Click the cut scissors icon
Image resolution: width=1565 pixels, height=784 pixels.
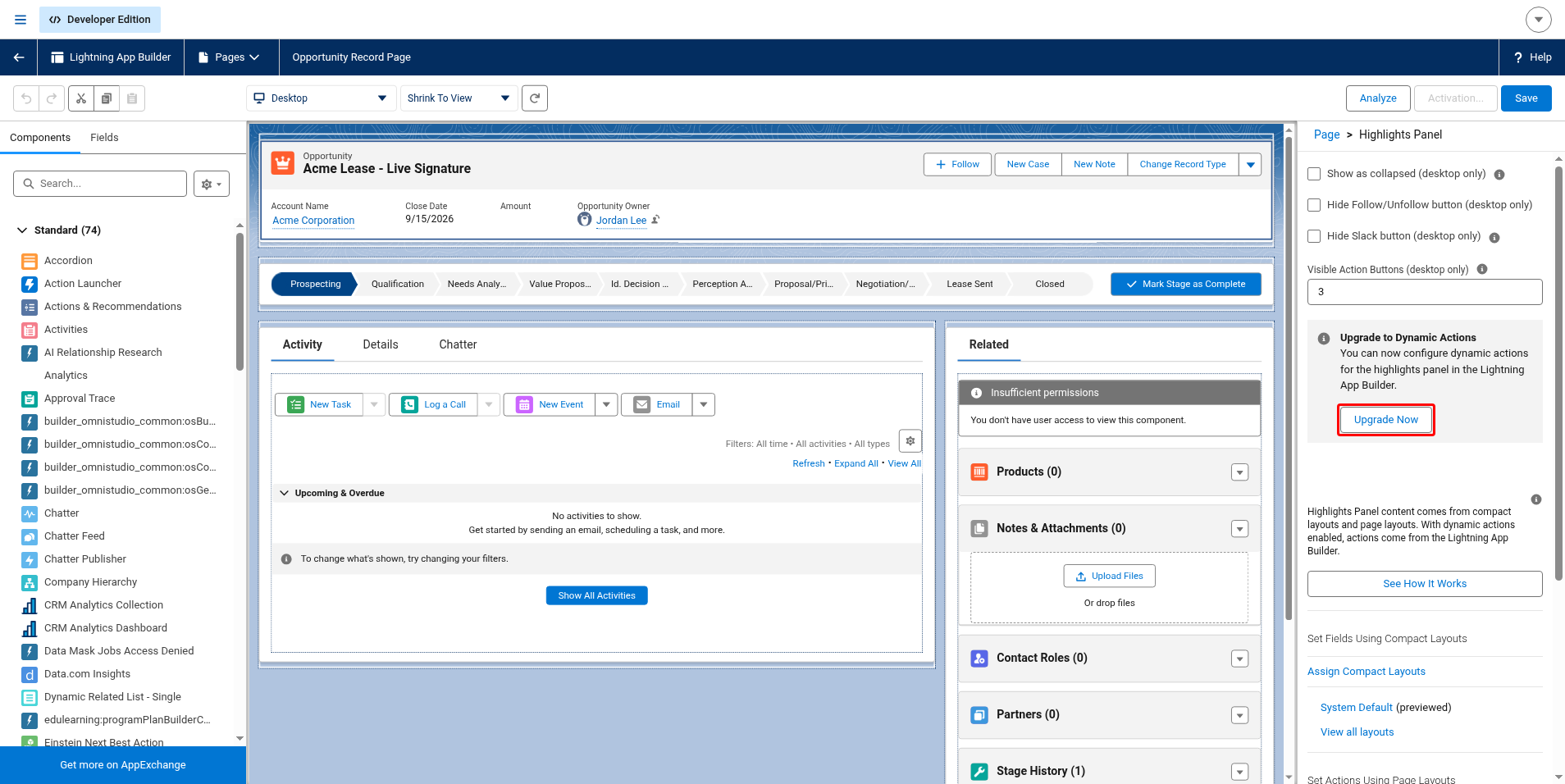point(81,98)
